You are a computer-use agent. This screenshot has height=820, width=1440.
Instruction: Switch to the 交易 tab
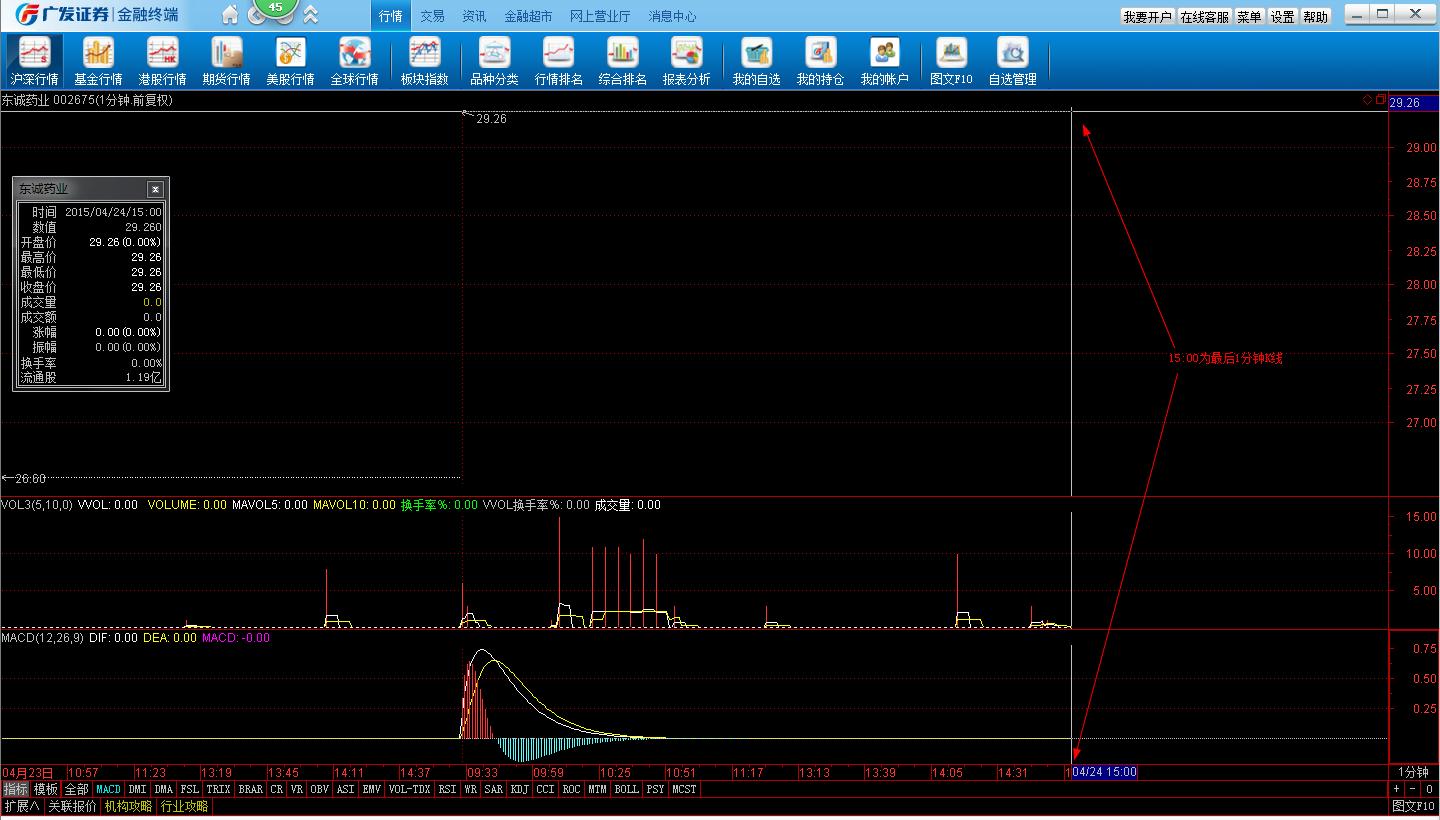(432, 16)
